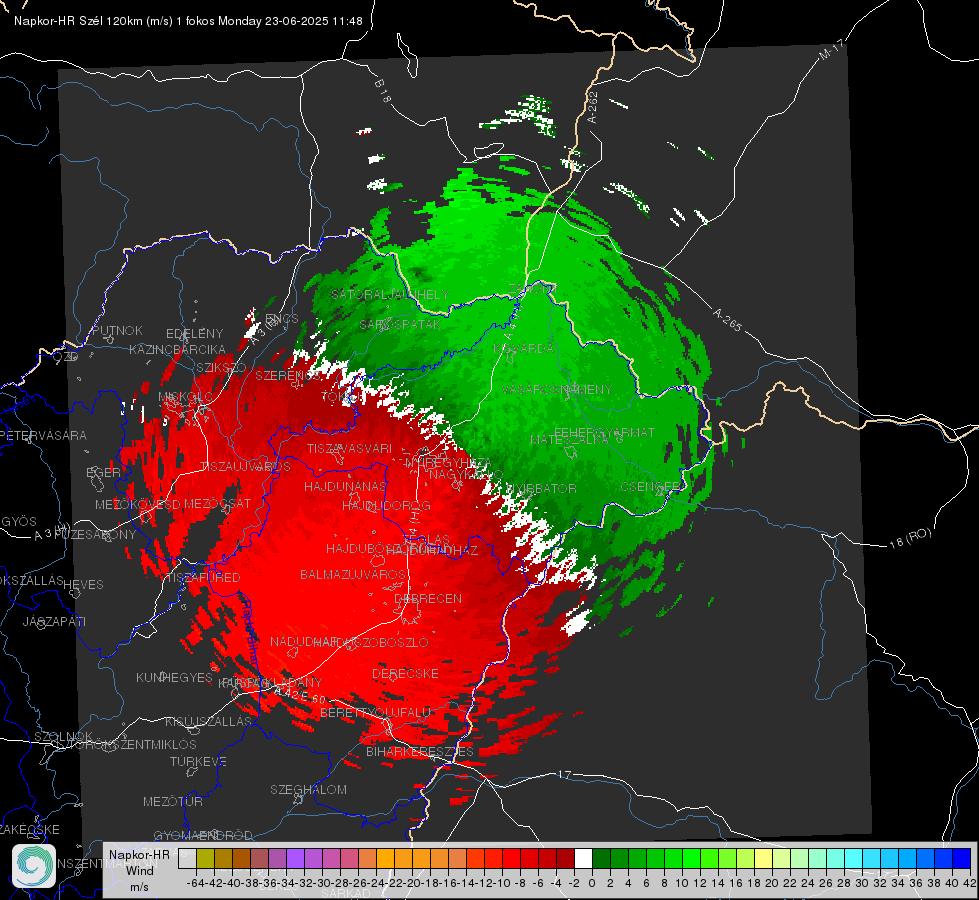
Task: Select the TISZAFURED label
Action: [x=201, y=578]
